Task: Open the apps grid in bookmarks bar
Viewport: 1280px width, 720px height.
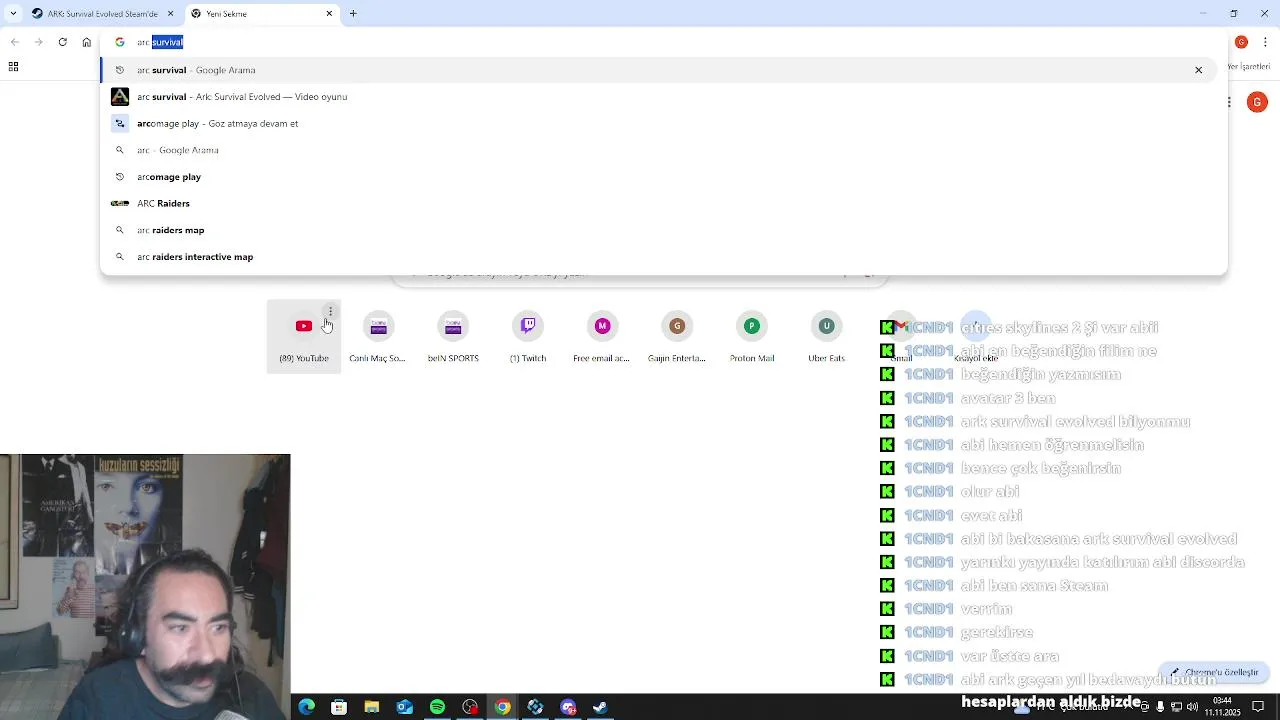Action: 13,67
